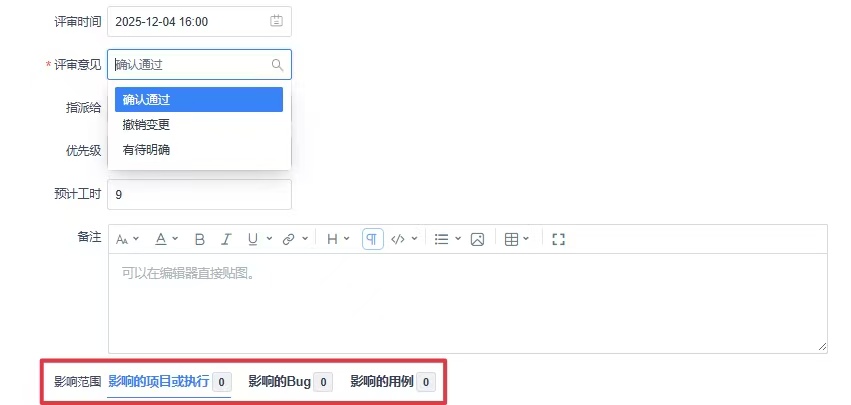851x405 pixels.
Task: Select 确认通过 from the dropdown list
Action: (x=199, y=100)
